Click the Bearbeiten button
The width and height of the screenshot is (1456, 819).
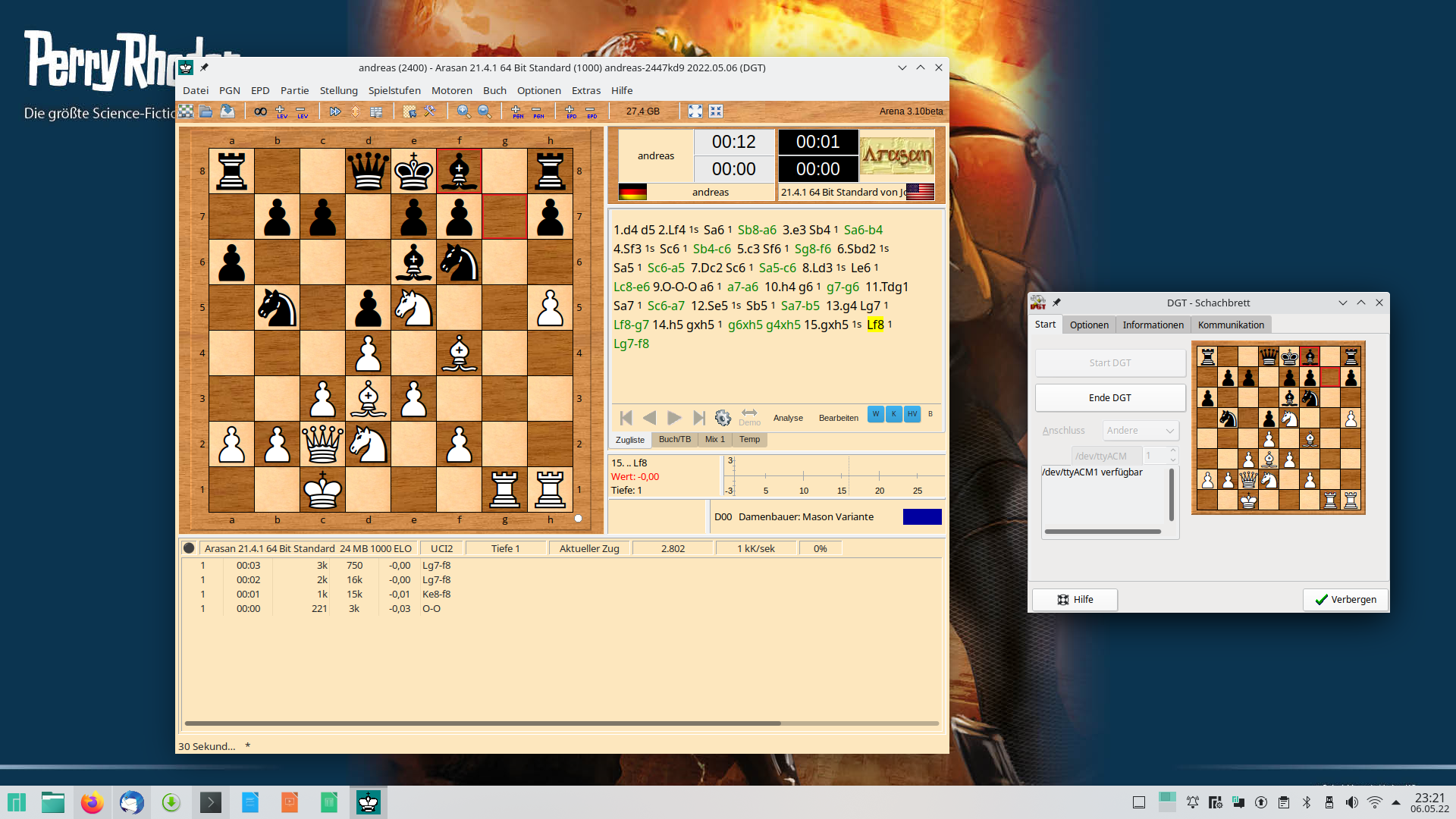point(839,418)
